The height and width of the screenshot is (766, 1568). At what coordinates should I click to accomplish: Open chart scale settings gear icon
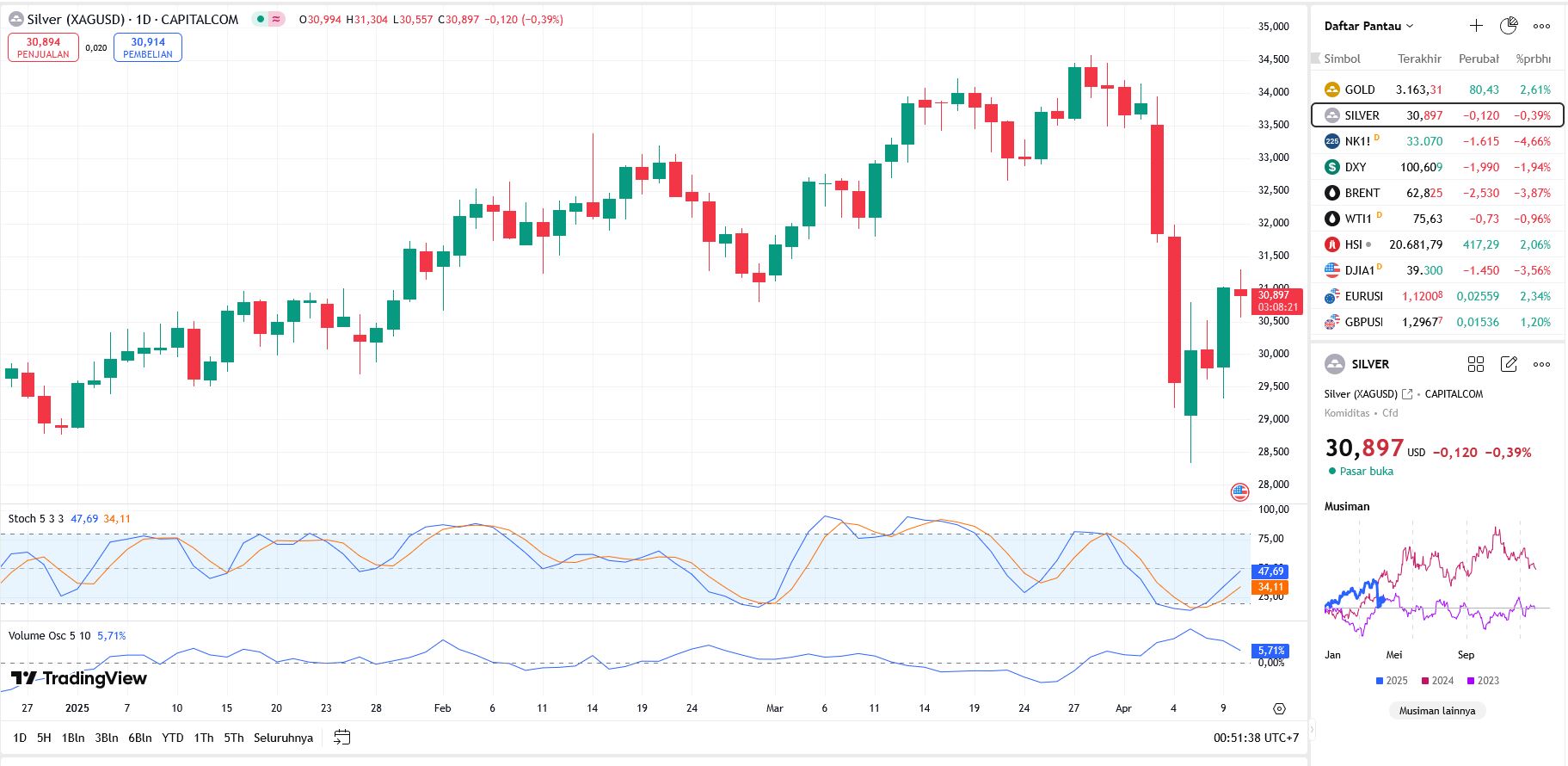click(x=1279, y=708)
